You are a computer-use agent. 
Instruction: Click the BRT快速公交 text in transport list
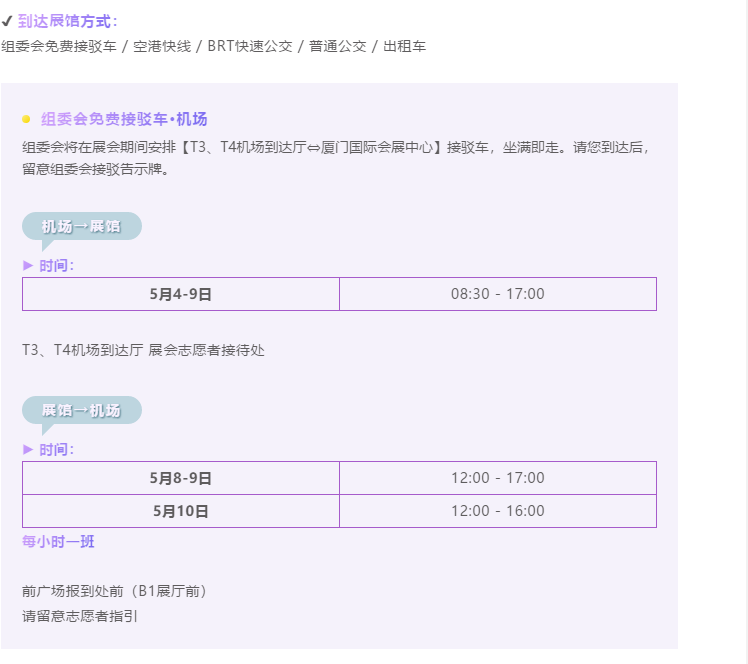250,46
